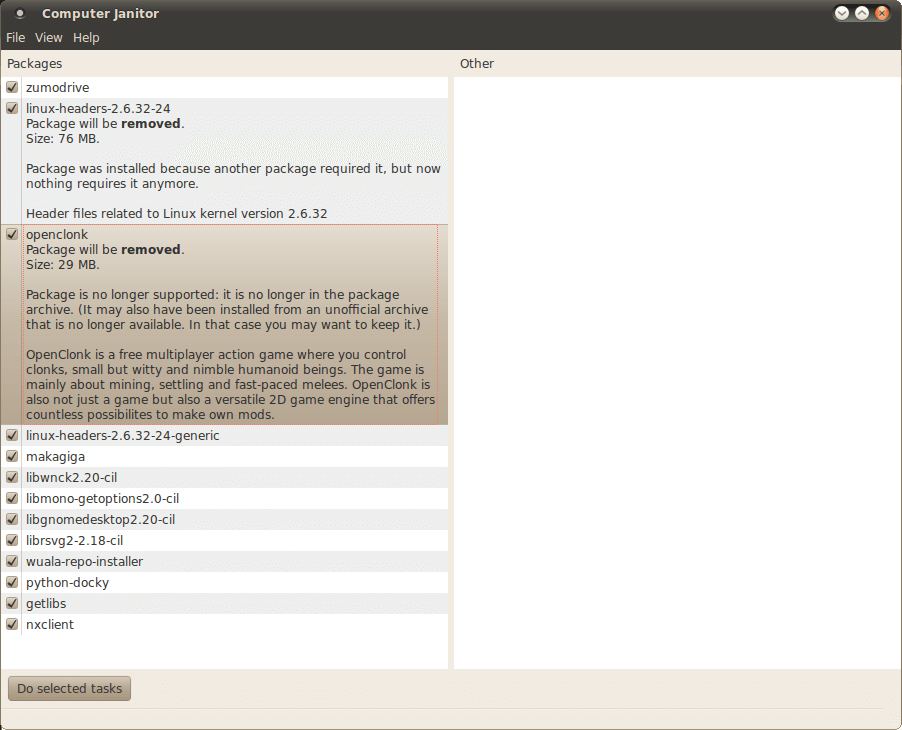Uncheck libwnck2.20-cil

[11, 477]
